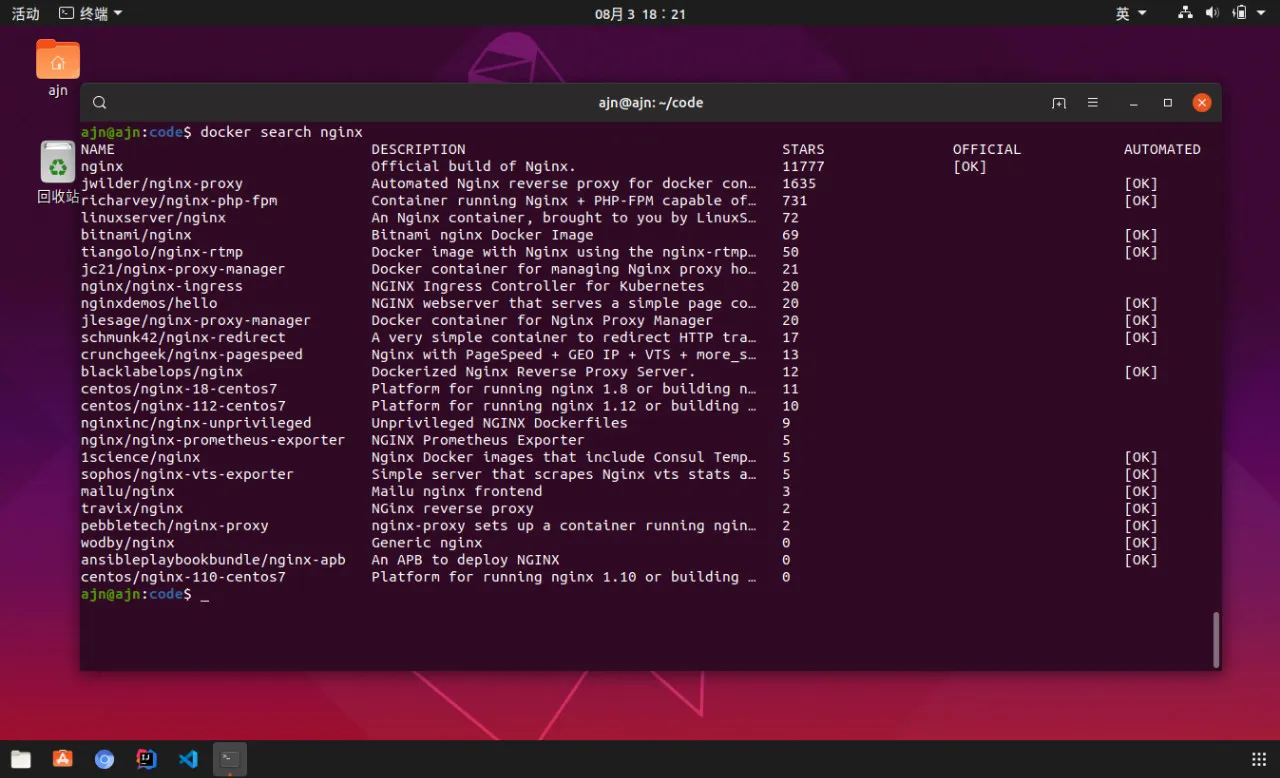Click linuxserver/nginx row name

[153, 217]
